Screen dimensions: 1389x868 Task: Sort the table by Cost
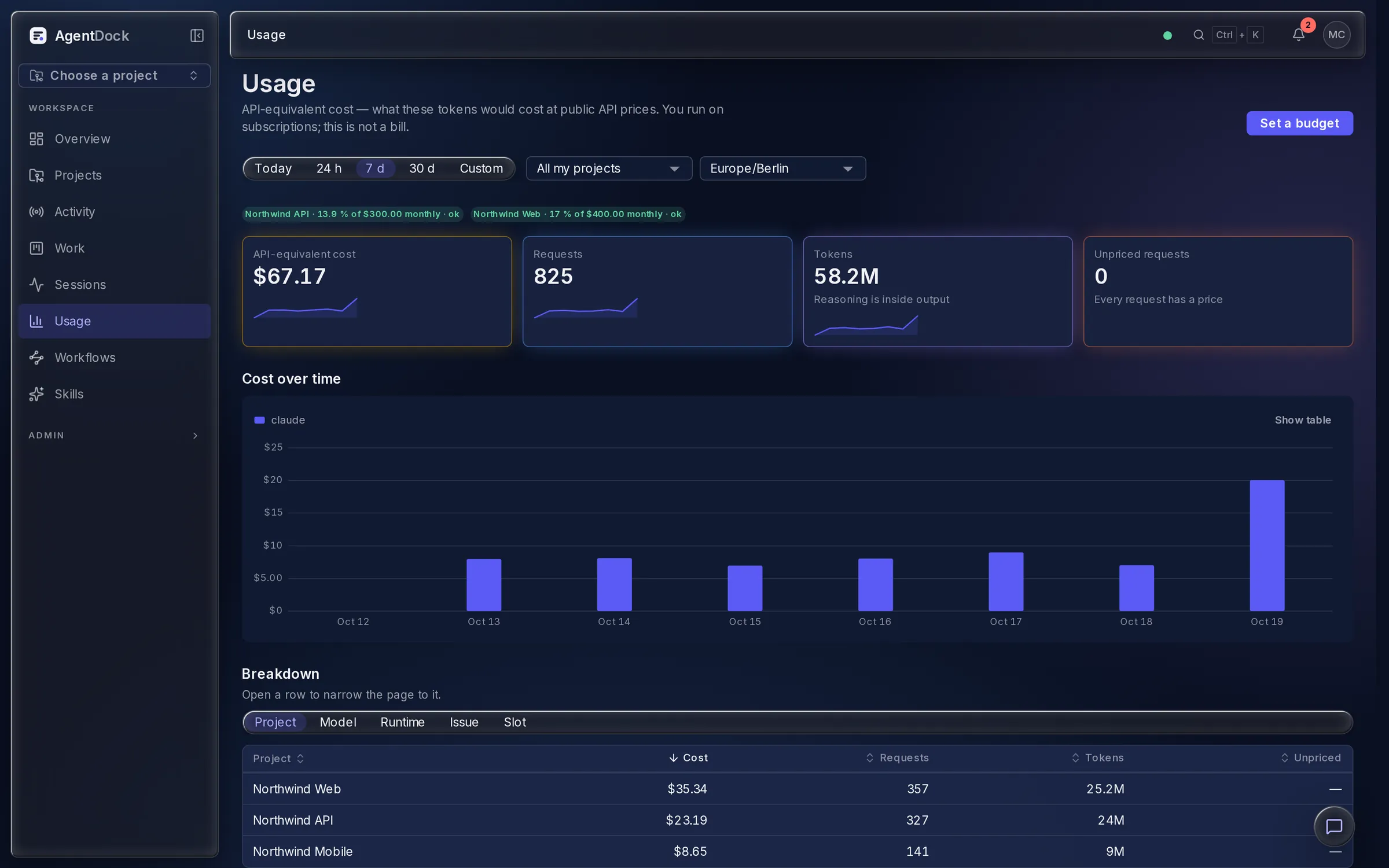click(689, 758)
